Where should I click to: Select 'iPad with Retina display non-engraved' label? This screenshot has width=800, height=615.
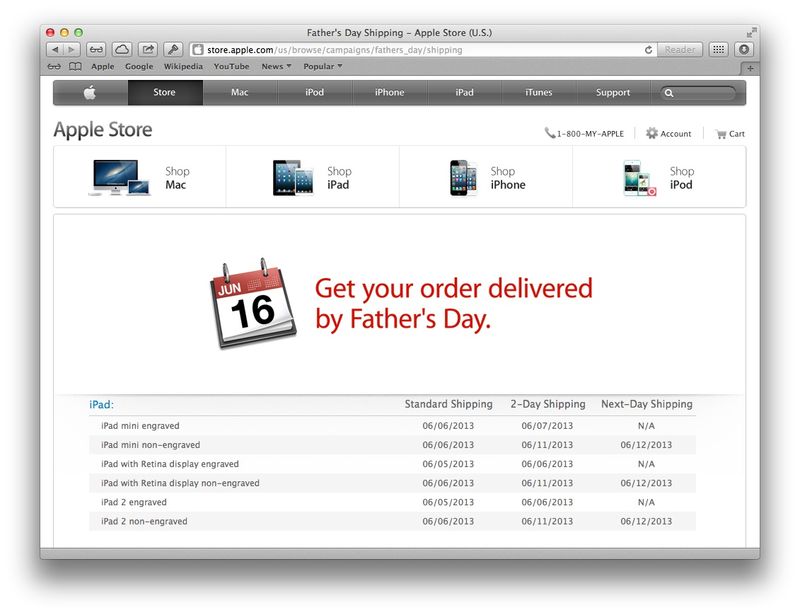pos(180,483)
